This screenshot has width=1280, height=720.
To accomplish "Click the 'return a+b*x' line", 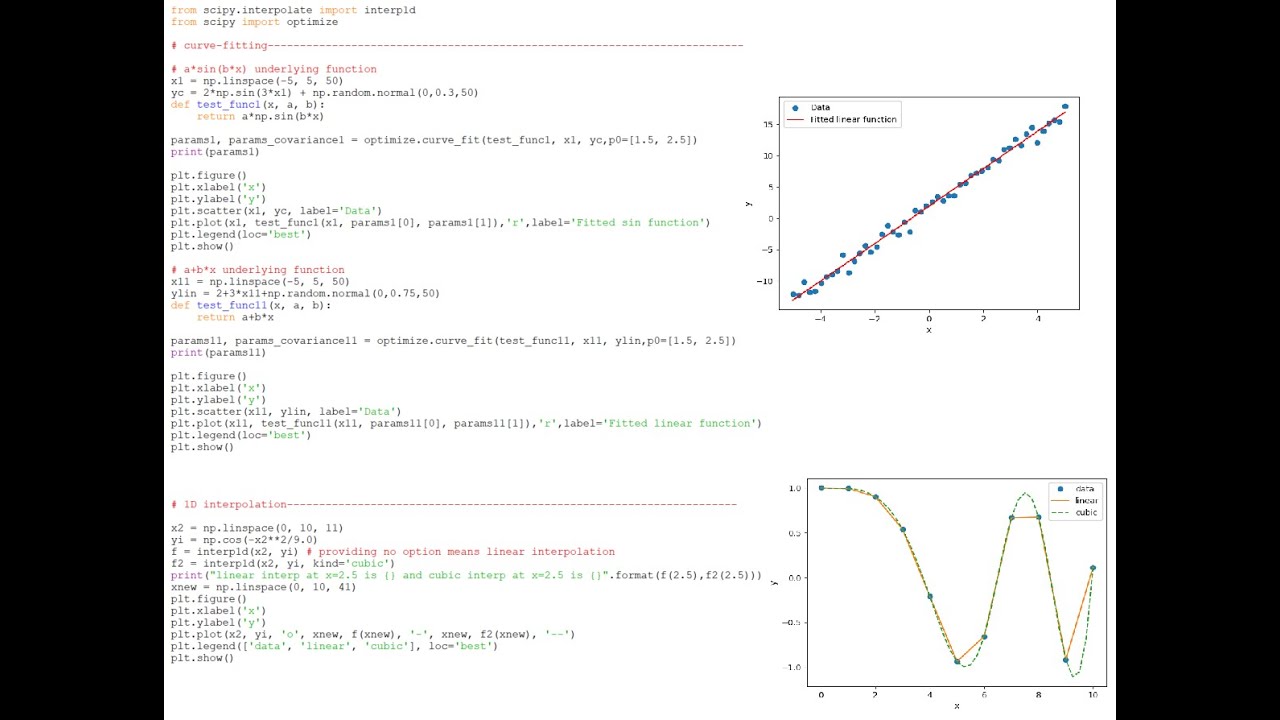I will [x=235, y=317].
